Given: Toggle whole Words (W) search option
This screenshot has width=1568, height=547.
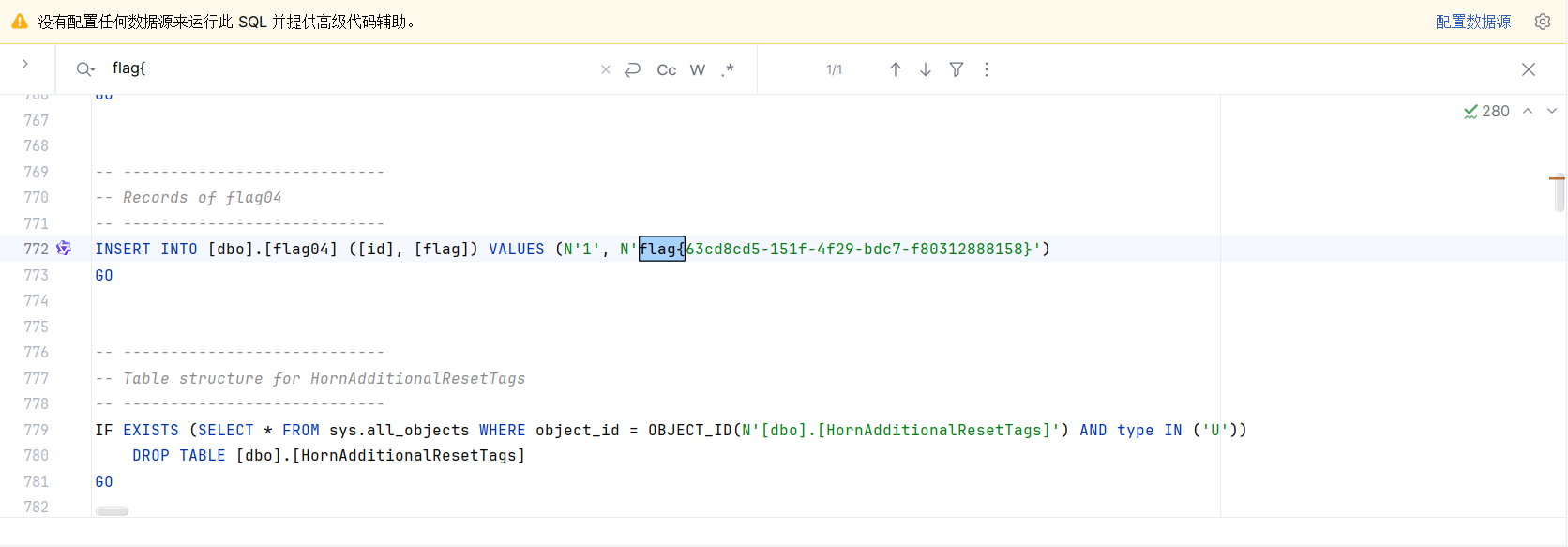Looking at the screenshot, I should click(x=697, y=69).
